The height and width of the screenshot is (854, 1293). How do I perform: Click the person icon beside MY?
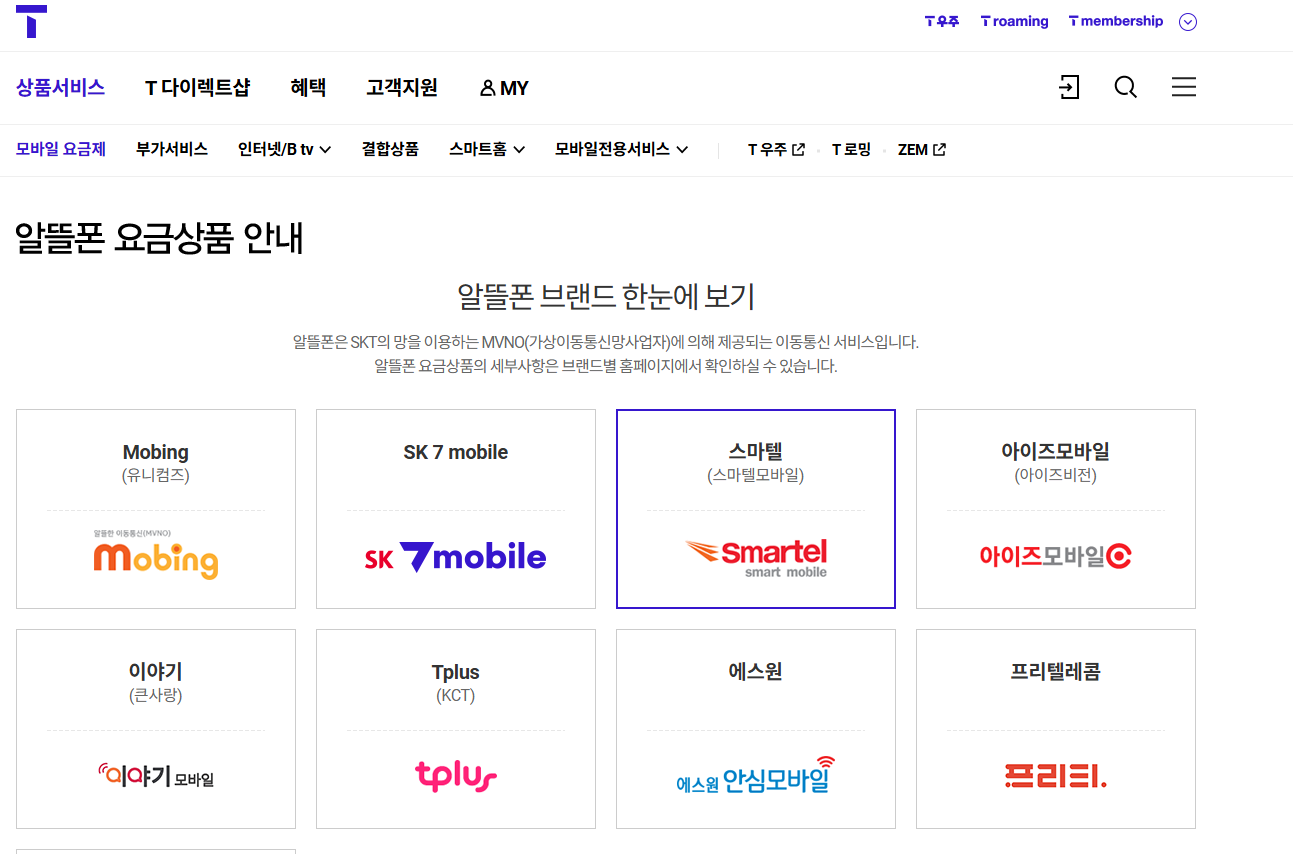tap(488, 88)
